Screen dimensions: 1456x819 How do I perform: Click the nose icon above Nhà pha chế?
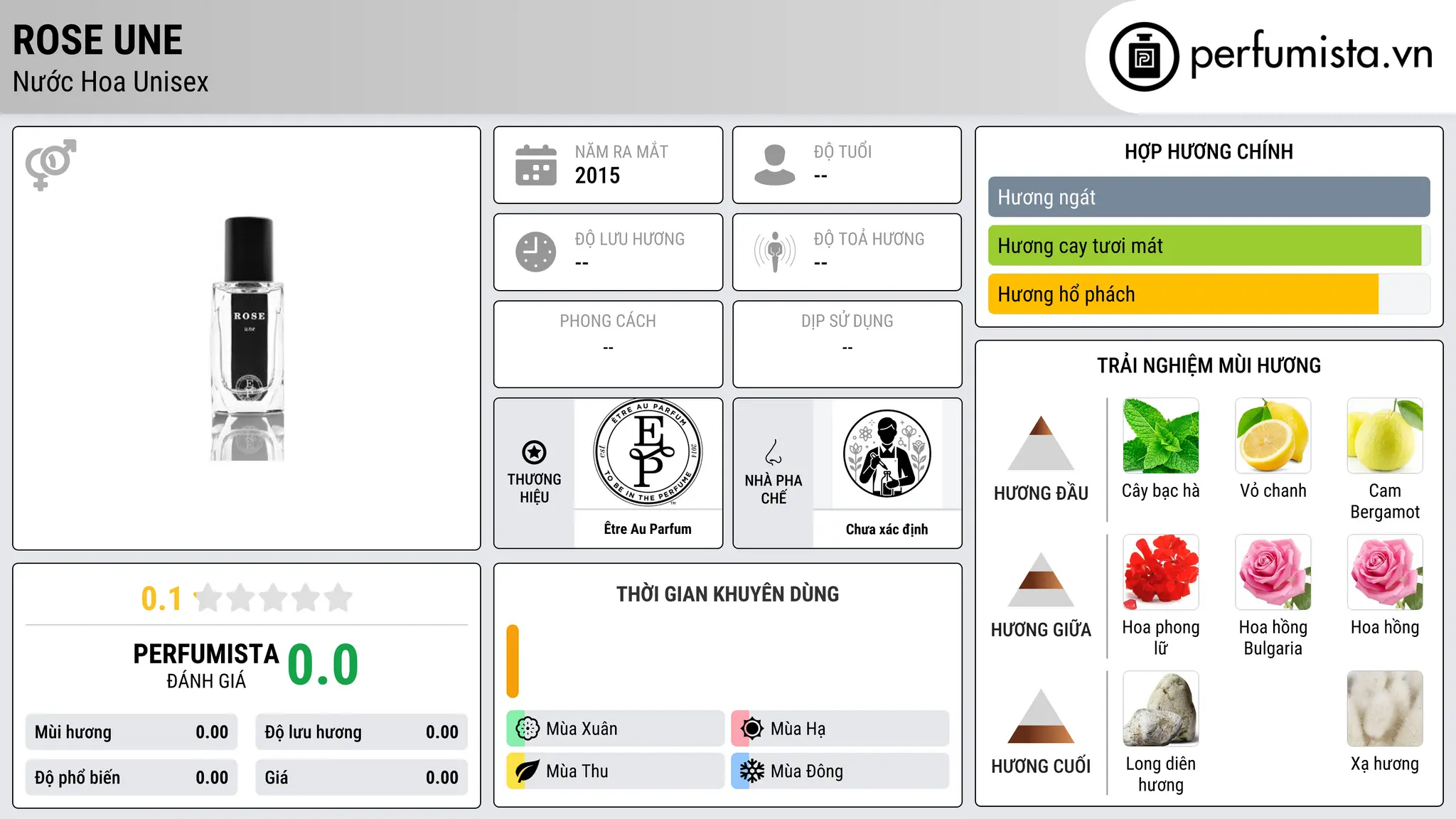773,452
